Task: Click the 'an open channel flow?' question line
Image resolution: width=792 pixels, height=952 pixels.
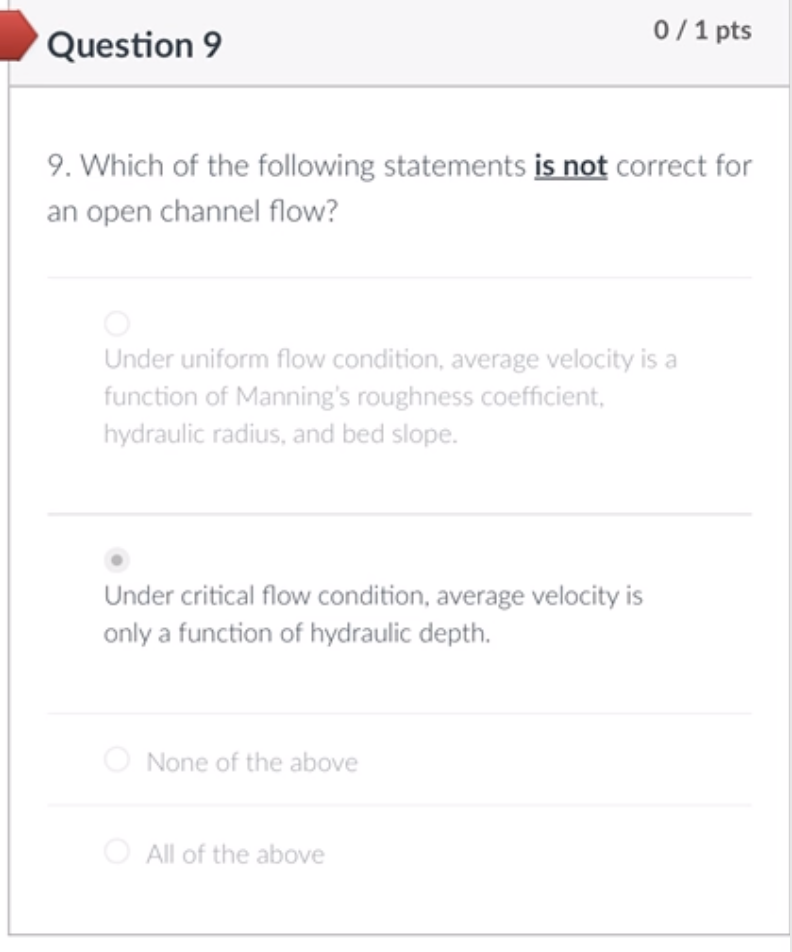Action: coord(189,212)
